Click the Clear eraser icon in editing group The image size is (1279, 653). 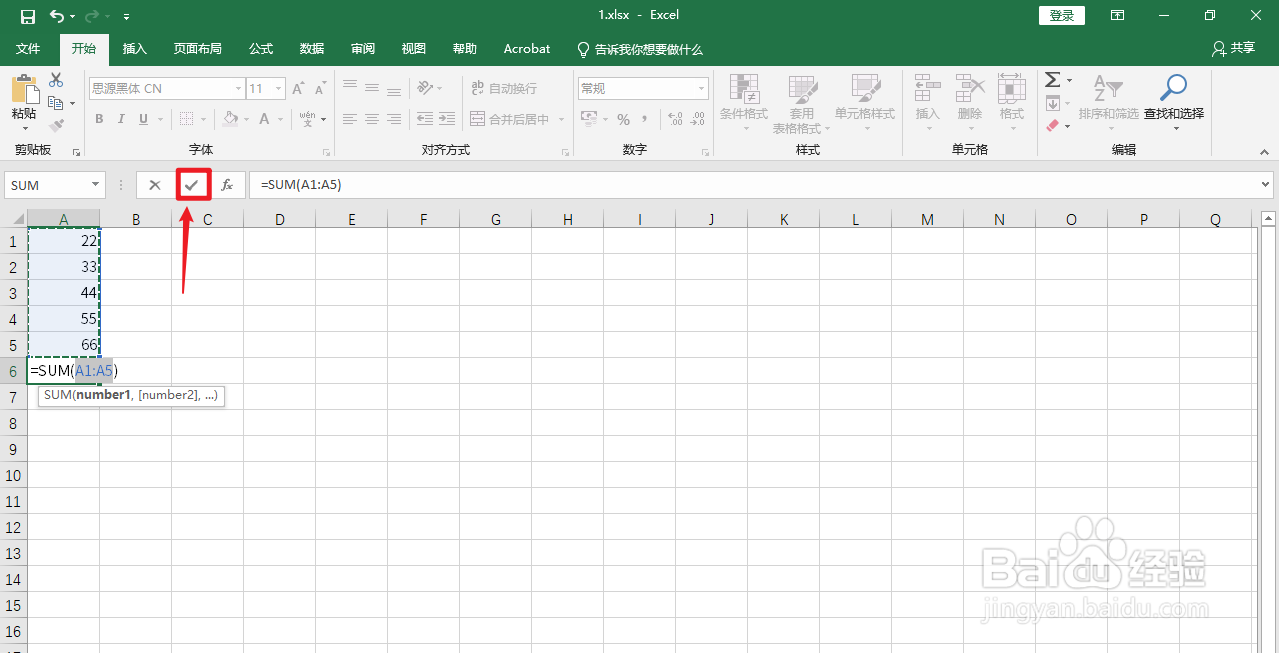pyautogui.click(x=1052, y=126)
